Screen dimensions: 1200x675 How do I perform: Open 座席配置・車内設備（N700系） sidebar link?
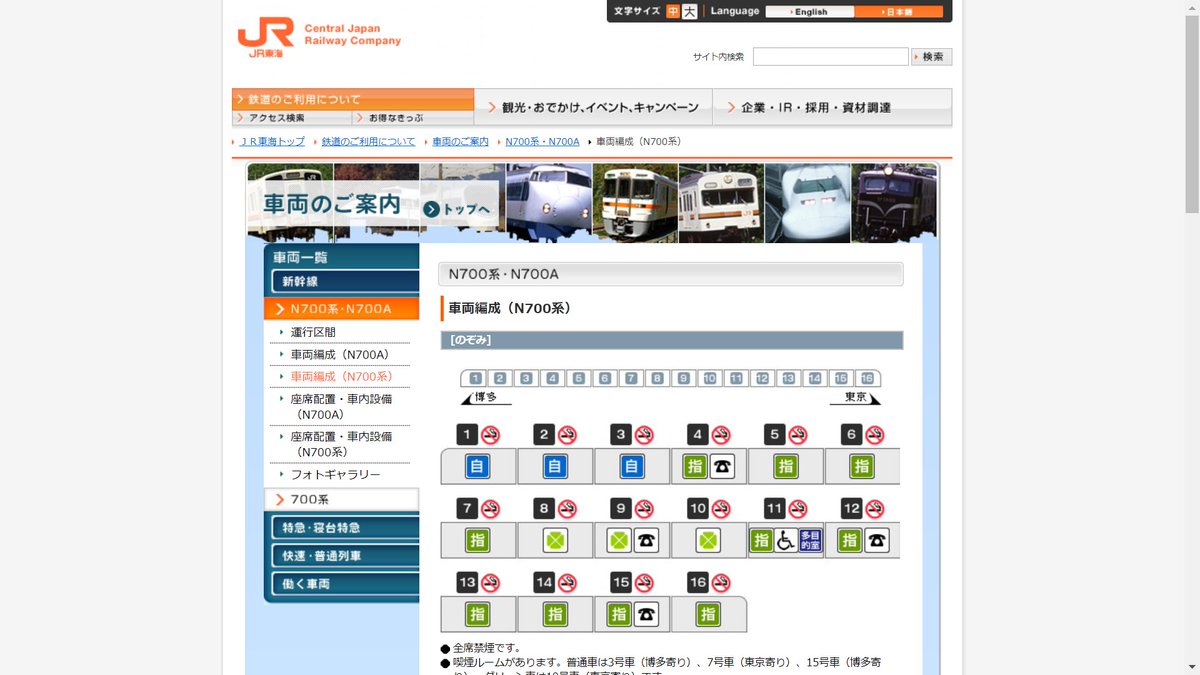342,444
